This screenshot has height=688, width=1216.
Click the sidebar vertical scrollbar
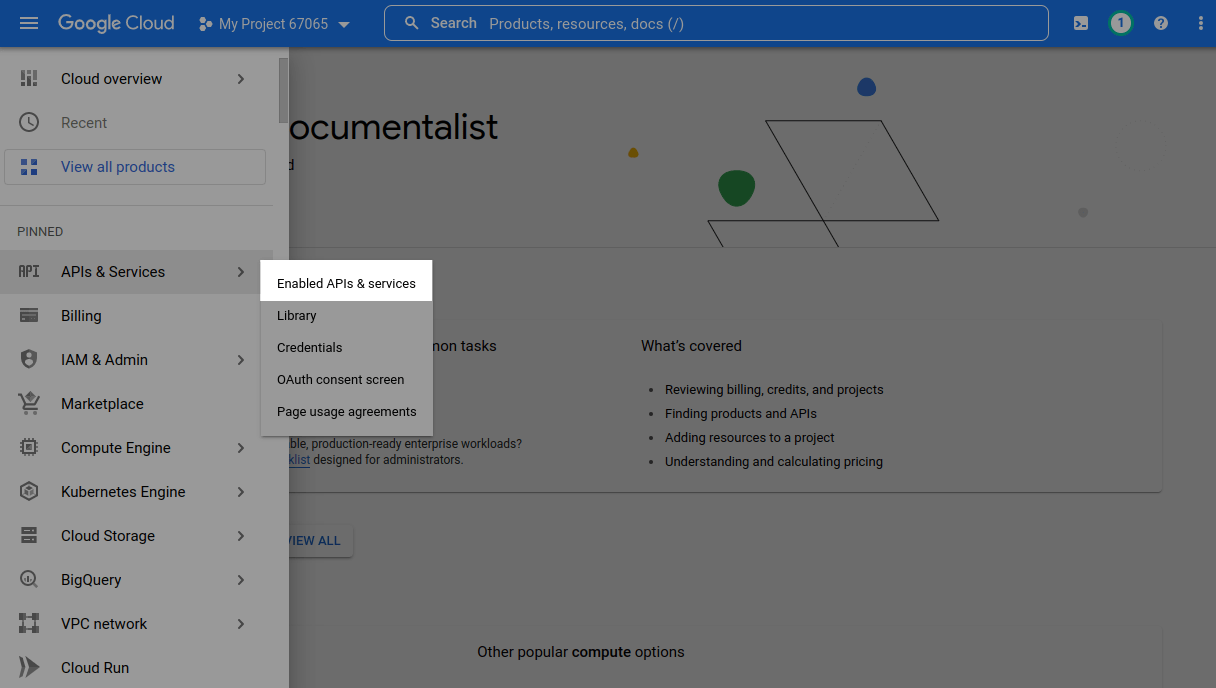tap(283, 90)
